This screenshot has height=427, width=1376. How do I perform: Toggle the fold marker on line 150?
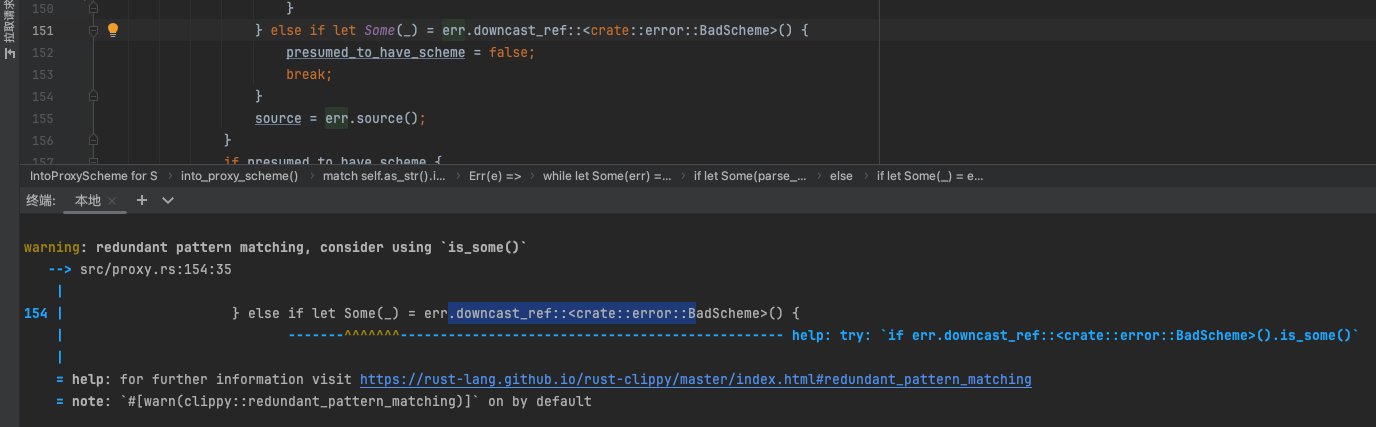[92, 9]
